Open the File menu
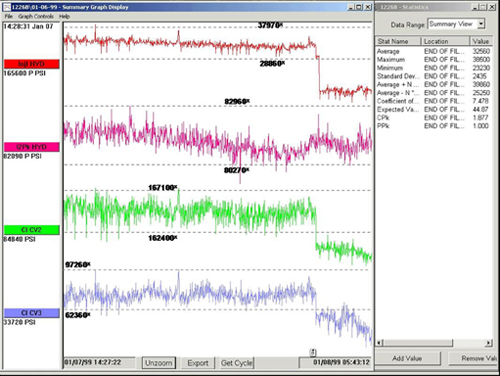500x376 pixels. (8, 16)
